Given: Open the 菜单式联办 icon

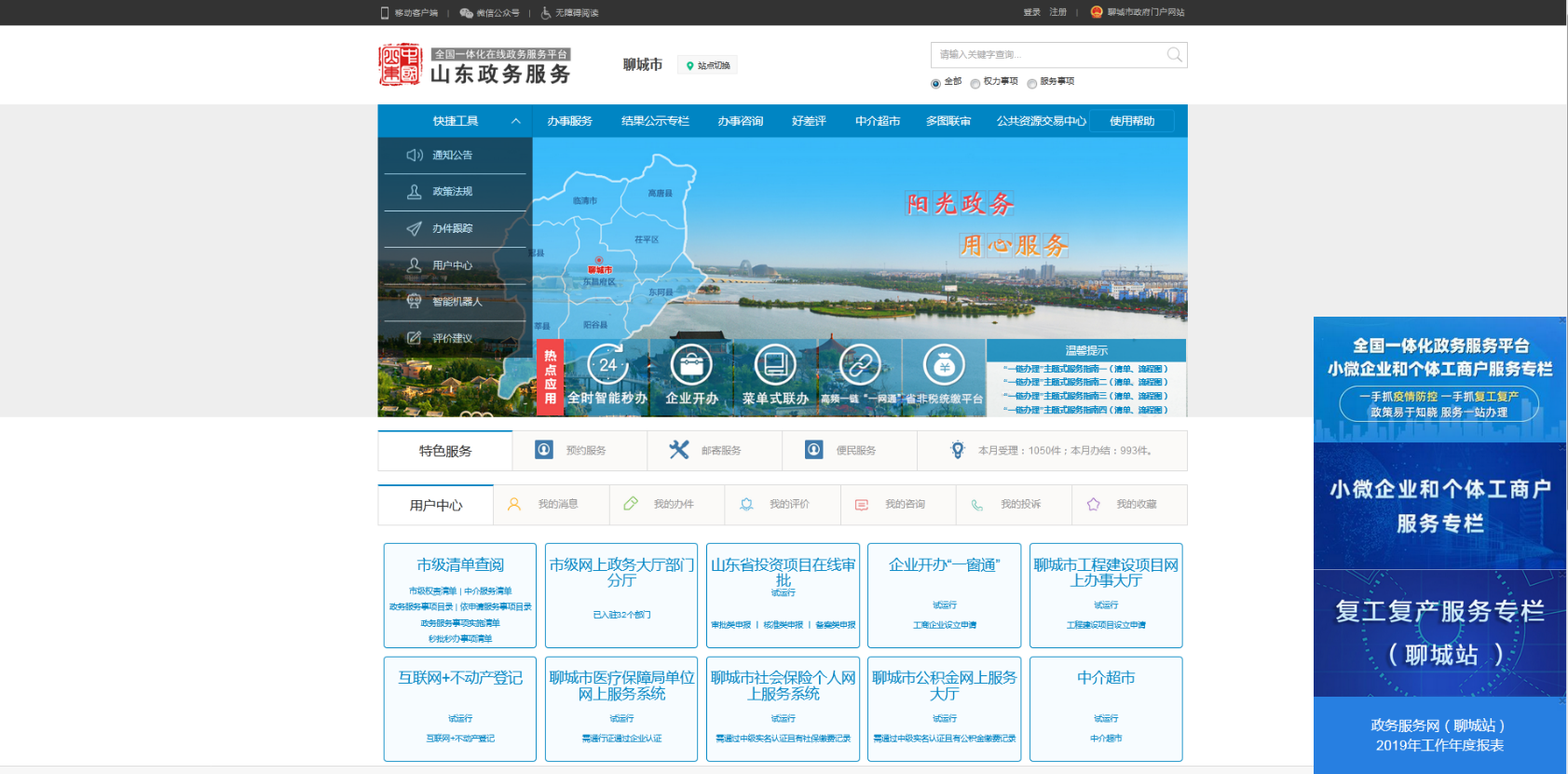Looking at the screenshot, I should [x=774, y=365].
